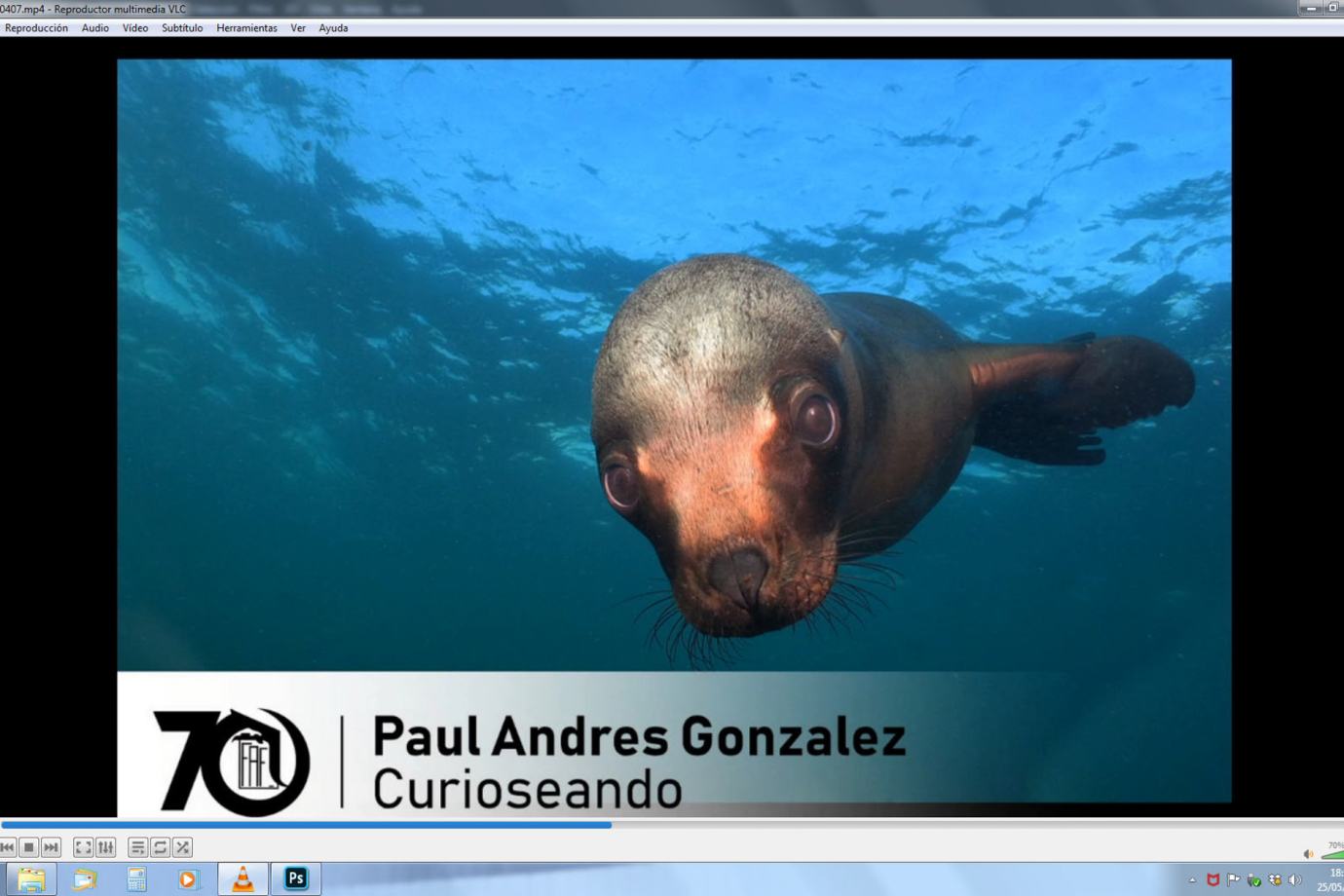Show the playlist panel
The image size is (1344, 896).
(137, 847)
